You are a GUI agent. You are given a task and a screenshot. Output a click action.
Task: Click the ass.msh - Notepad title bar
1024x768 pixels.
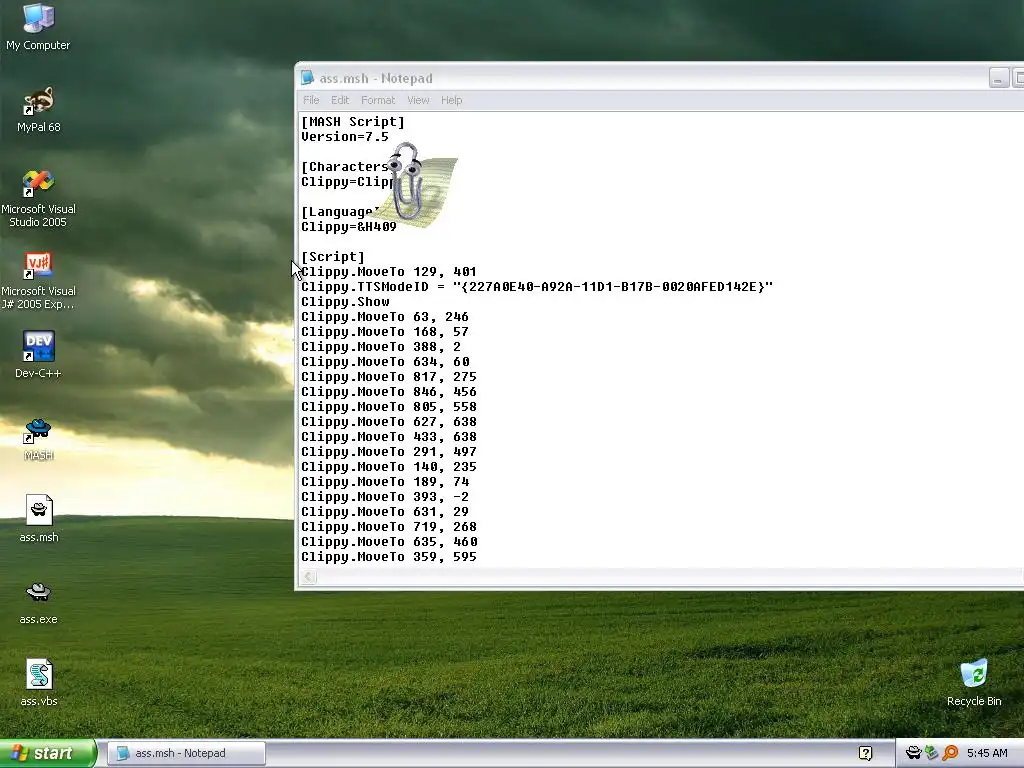pyautogui.click(x=660, y=78)
